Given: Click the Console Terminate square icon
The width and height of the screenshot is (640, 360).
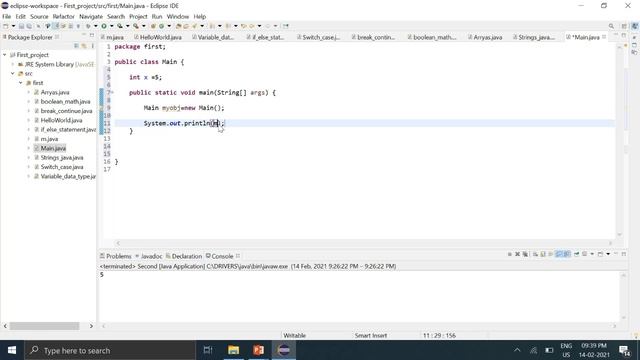Looking at the screenshot, I should [x=509, y=254].
